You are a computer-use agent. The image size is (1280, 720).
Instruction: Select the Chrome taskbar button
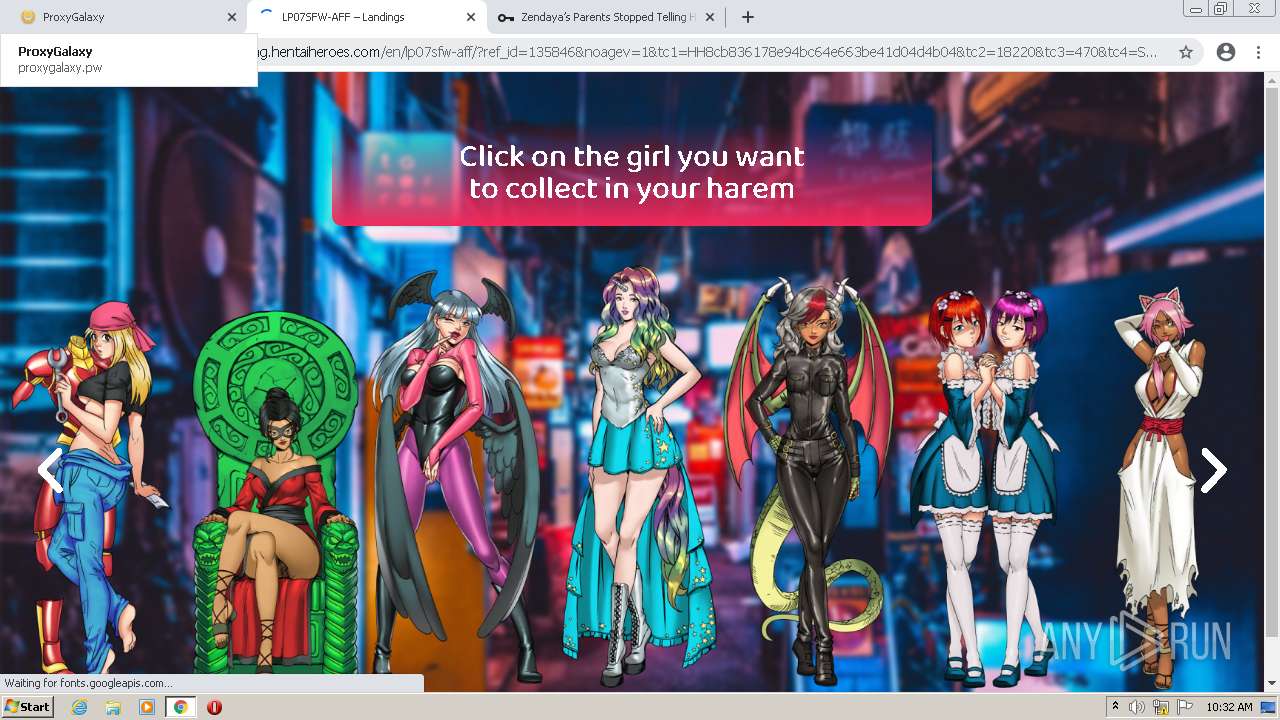pos(180,707)
